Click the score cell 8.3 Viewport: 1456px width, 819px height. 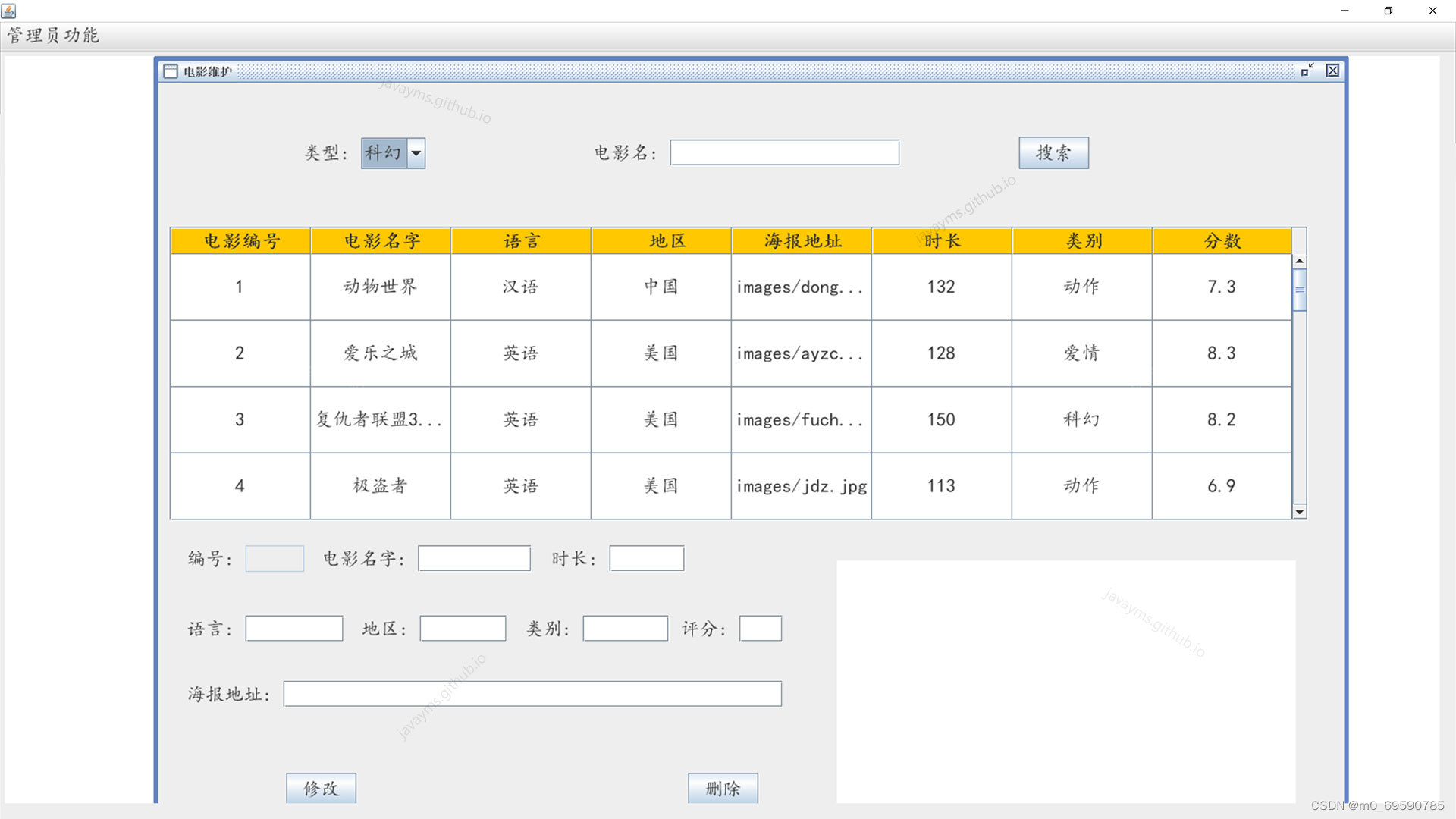[x=1221, y=353]
